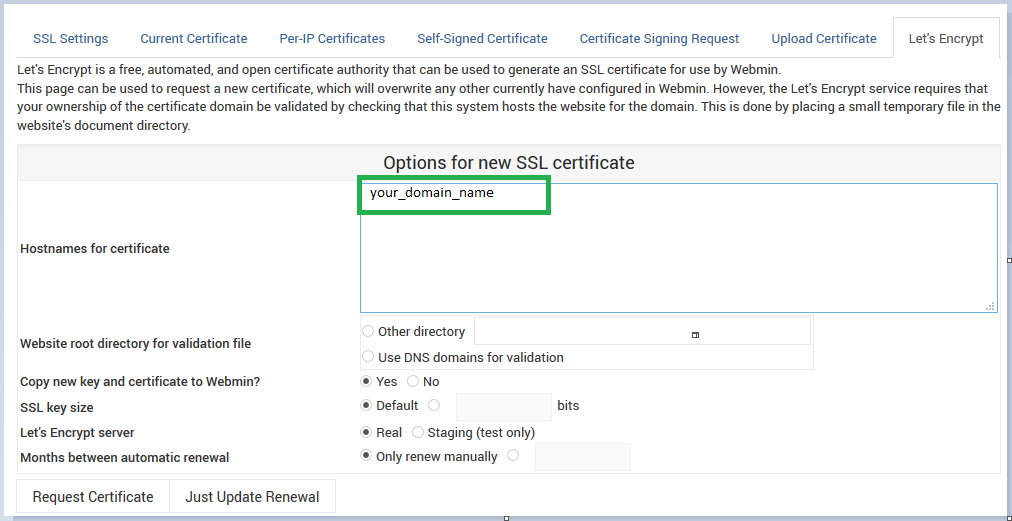Click the SSL key size bits field
Viewport: 1012px width, 521px height.
pos(503,407)
